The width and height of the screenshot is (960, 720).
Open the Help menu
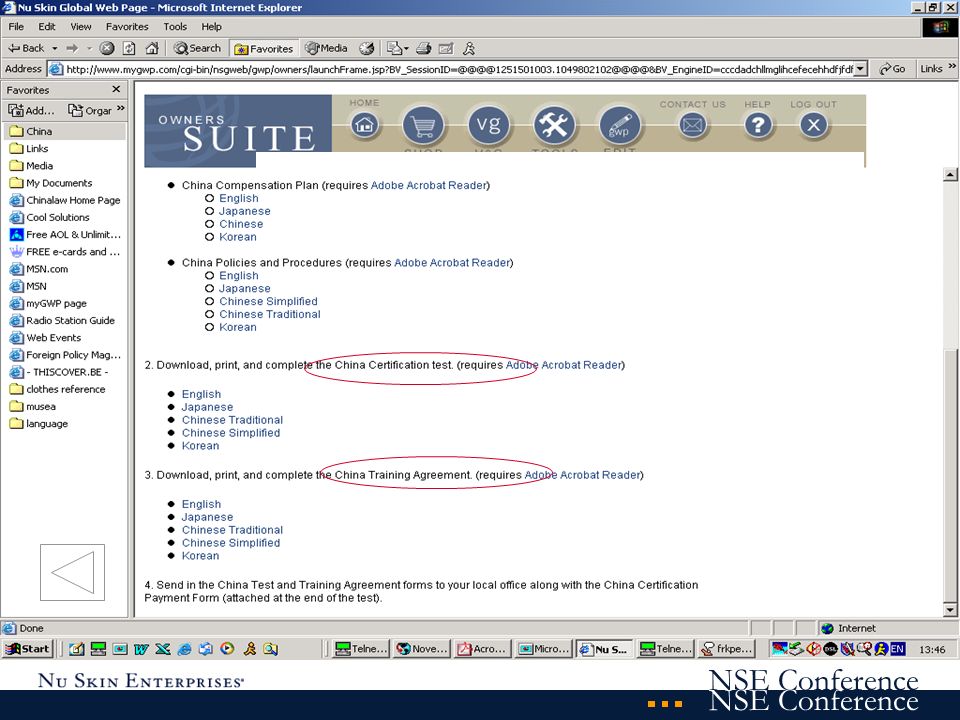(211, 26)
